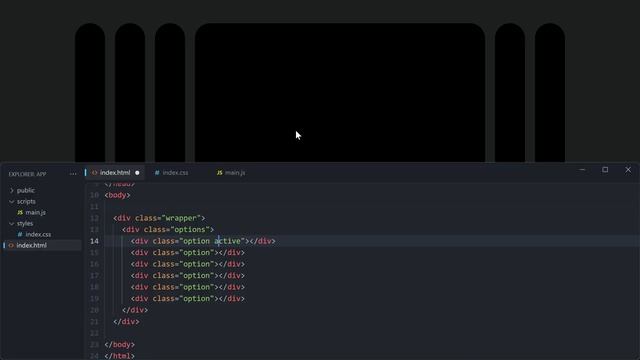Click the opening body tag on line 10
The width and height of the screenshot is (640, 360).
(x=117, y=195)
